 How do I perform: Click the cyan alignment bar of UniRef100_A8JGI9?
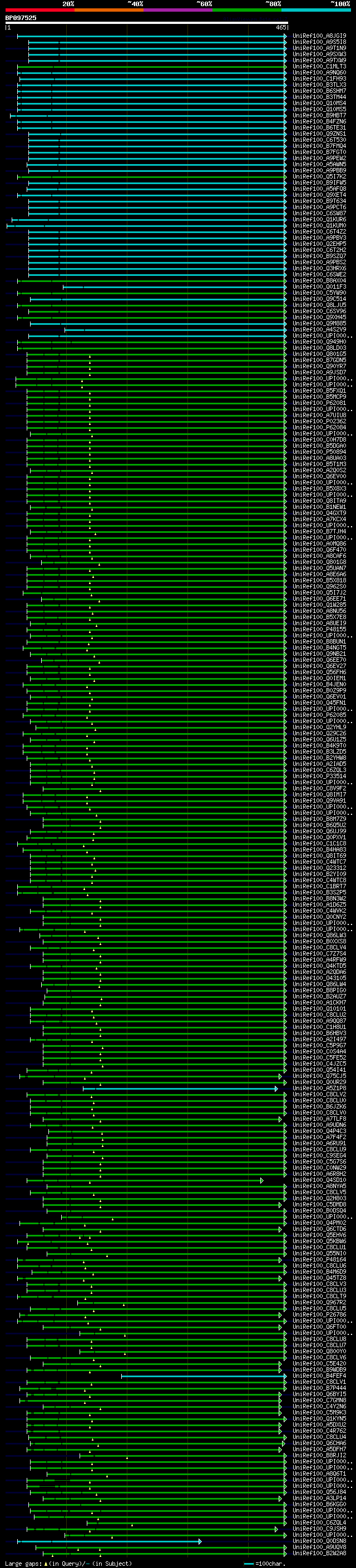152,36
